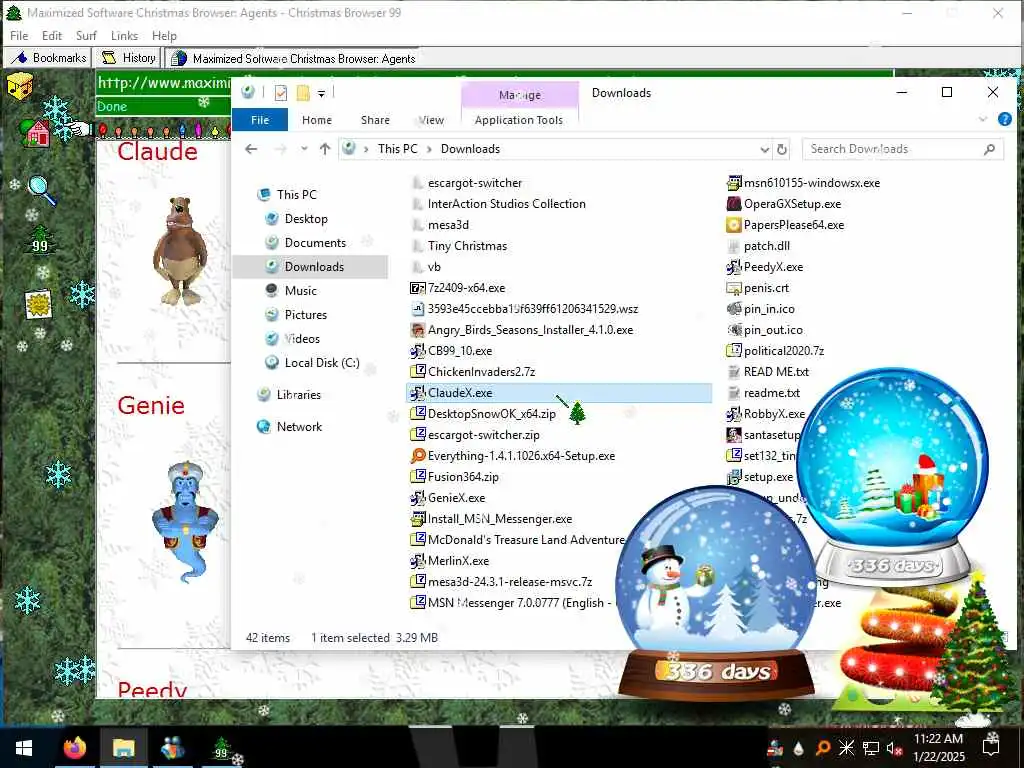Click the Christmas Browser 99 taskbar icon
The height and width of the screenshot is (768, 1024).
click(x=223, y=748)
